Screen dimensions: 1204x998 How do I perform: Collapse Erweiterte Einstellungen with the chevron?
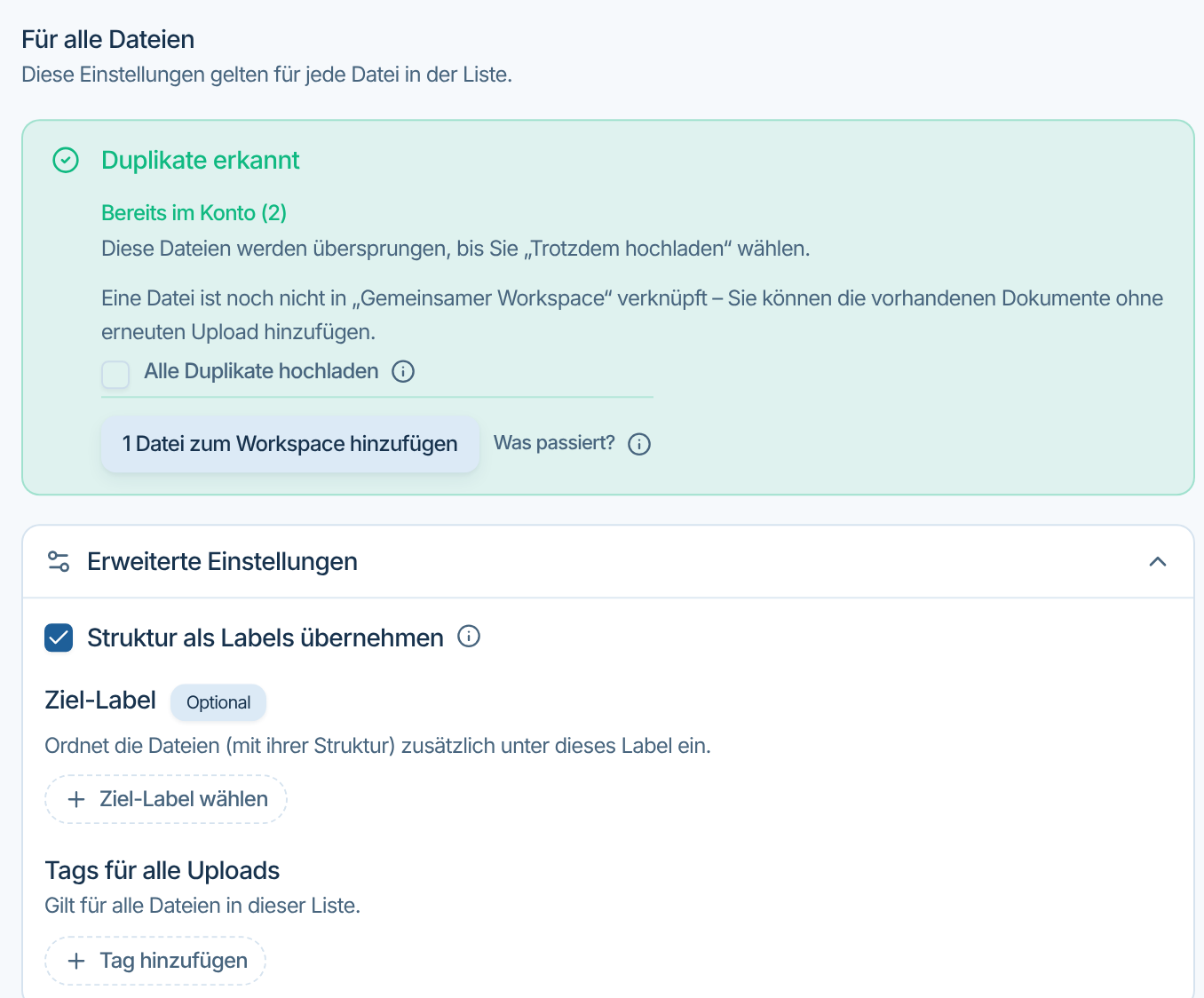(x=1158, y=562)
